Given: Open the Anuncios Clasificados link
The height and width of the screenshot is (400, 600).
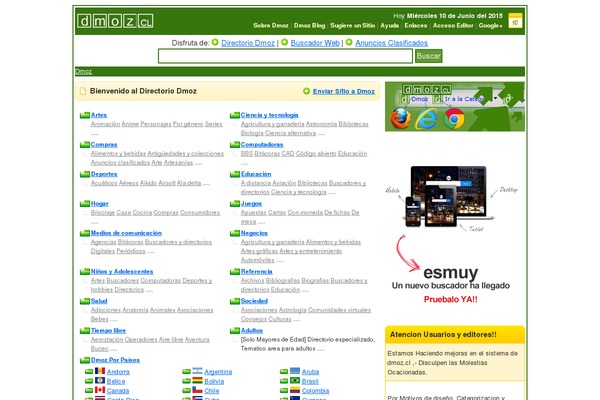Looking at the screenshot, I should (x=391, y=43).
